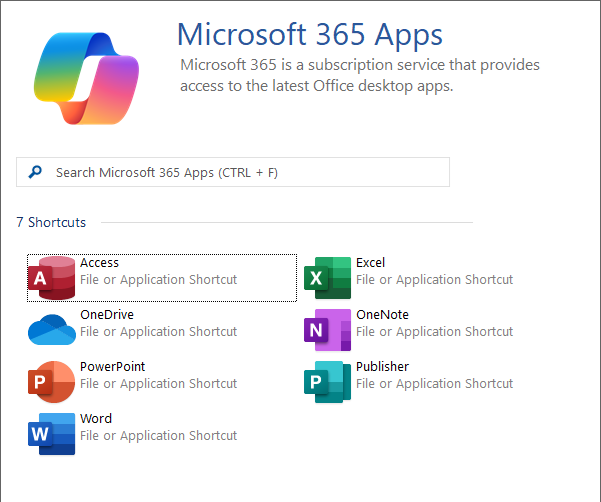The image size is (601, 502).
Task: Click the Microsoft 365 subscription description text
Action: pyautogui.click(x=359, y=75)
